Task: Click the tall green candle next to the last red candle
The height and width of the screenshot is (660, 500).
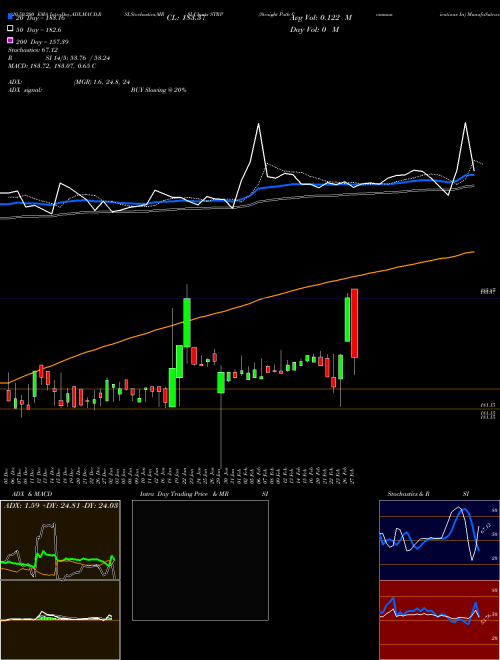Action: click(x=347, y=319)
